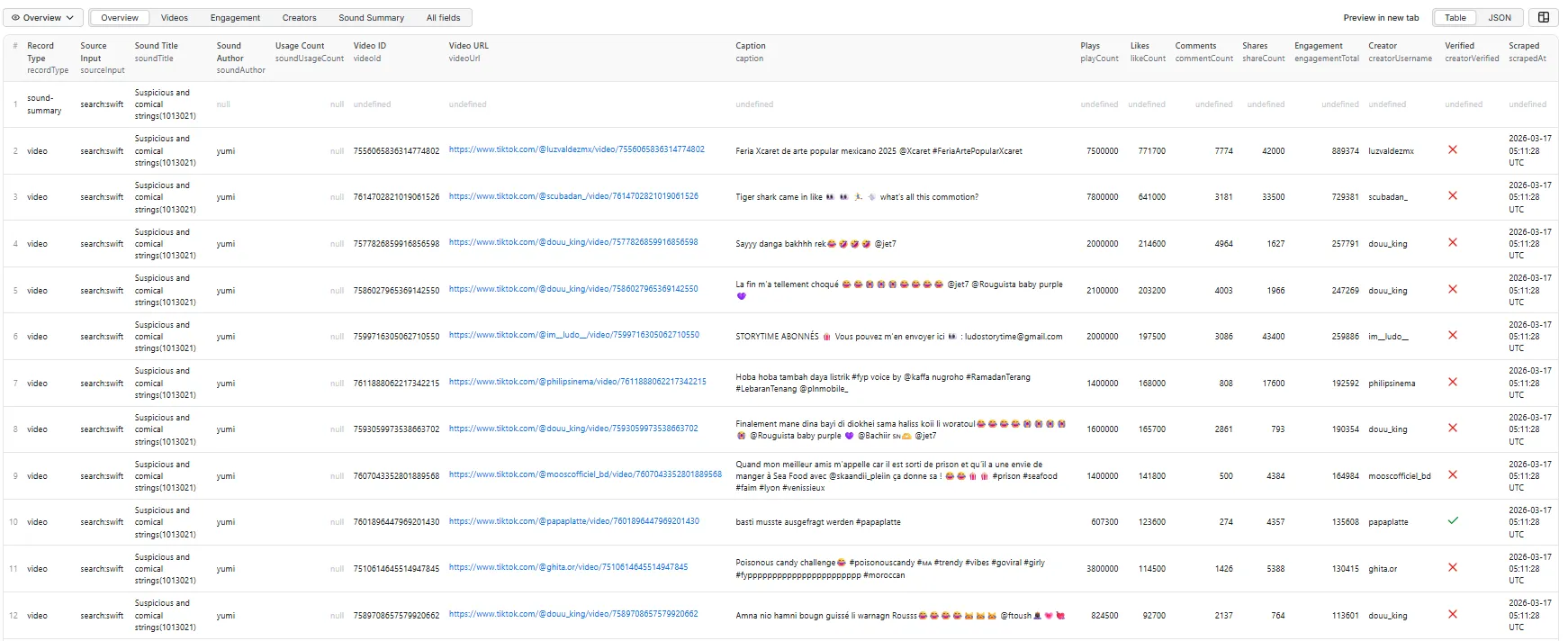Click the sound-summary record type cell

[x=44, y=104]
